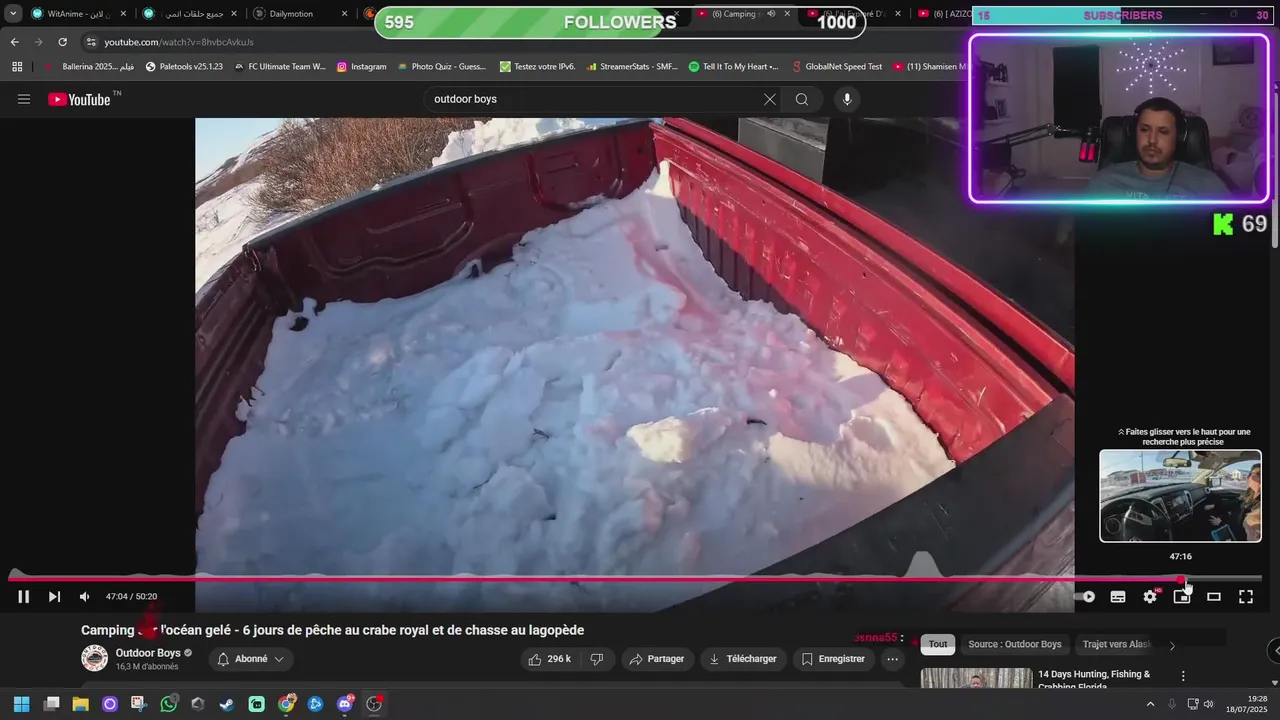Clear the search query with the X
1280x720 pixels.
coord(769,99)
